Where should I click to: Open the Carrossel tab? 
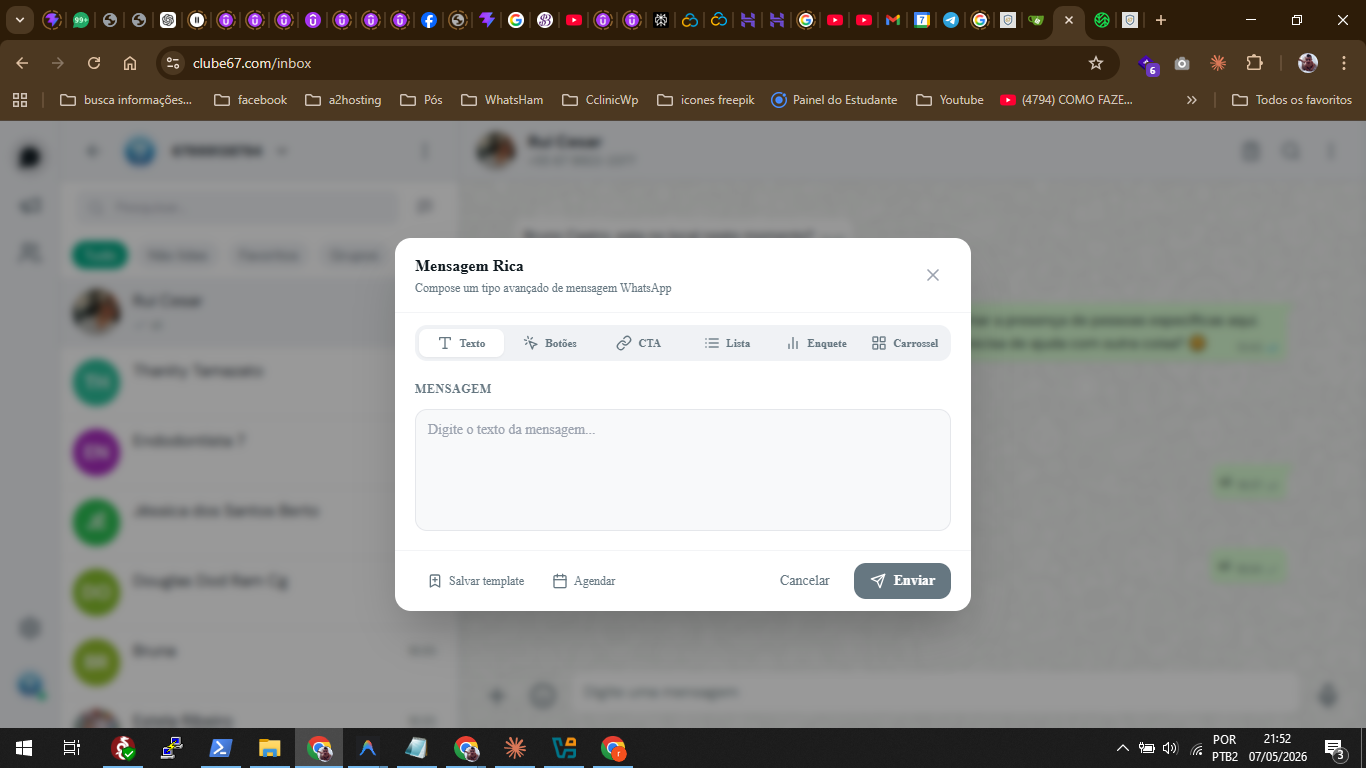(904, 343)
